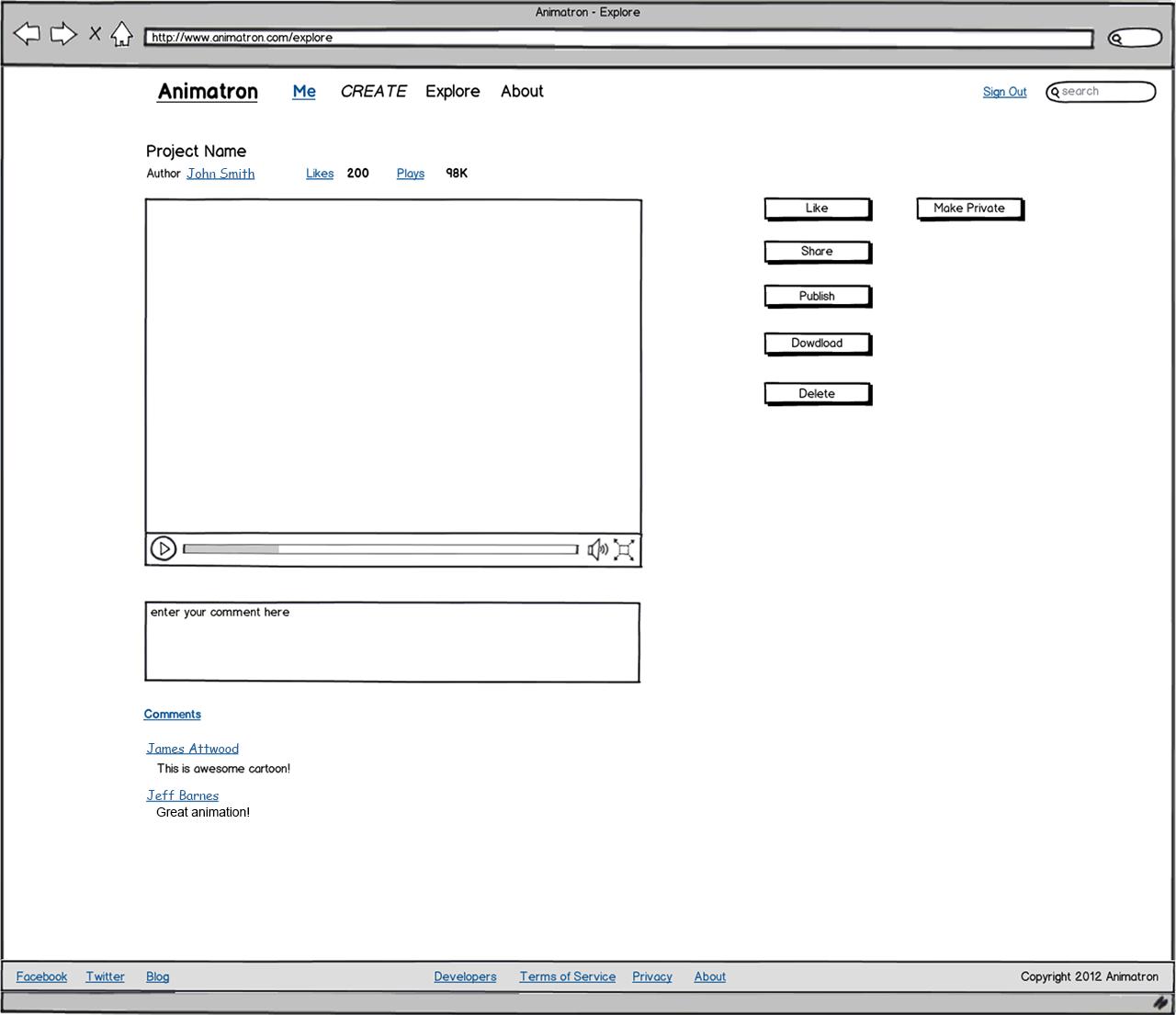Enter fullscreen mode in video player

point(625,549)
